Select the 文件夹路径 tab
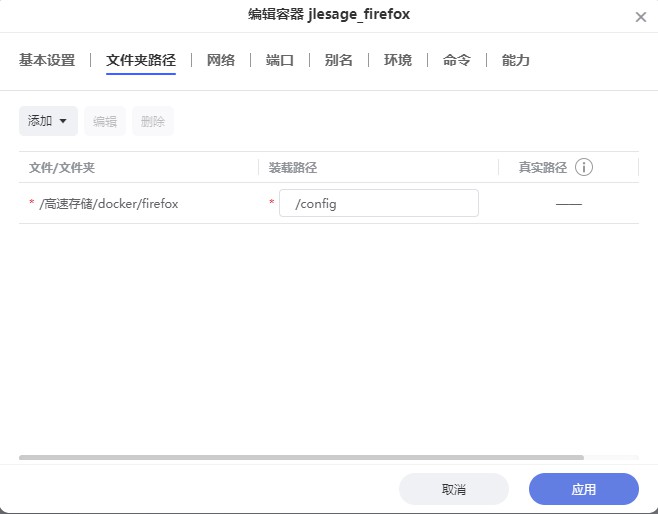 (141, 60)
